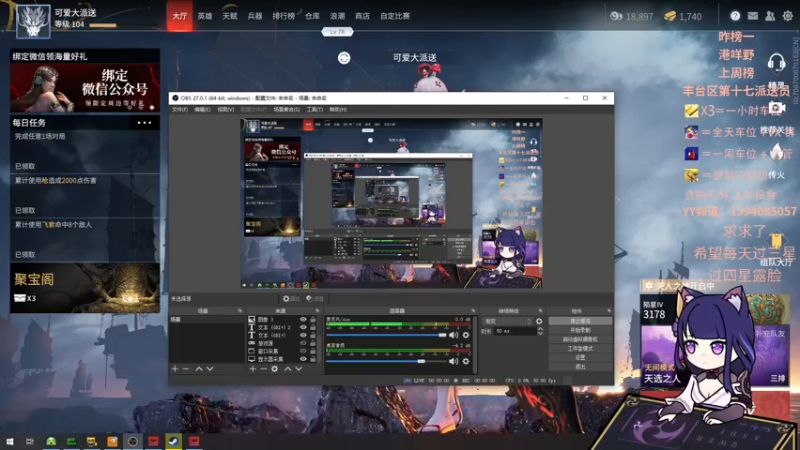The height and width of the screenshot is (450, 800).
Task: Toggle visibility of 文本 (GDI+) 2 source
Action: (x=303, y=328)
